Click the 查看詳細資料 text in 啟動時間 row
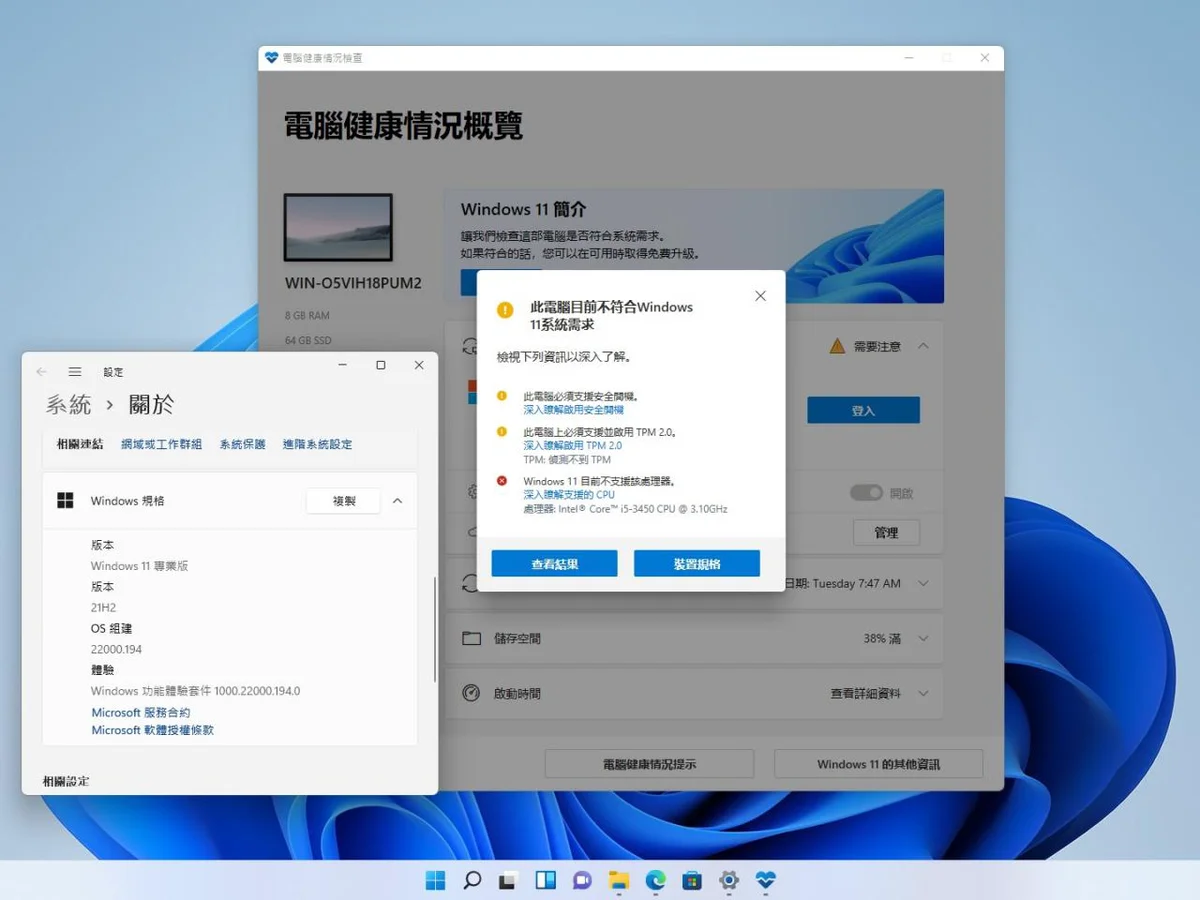The width and height of the screenshot is (1200, 900). click(865, 693)
